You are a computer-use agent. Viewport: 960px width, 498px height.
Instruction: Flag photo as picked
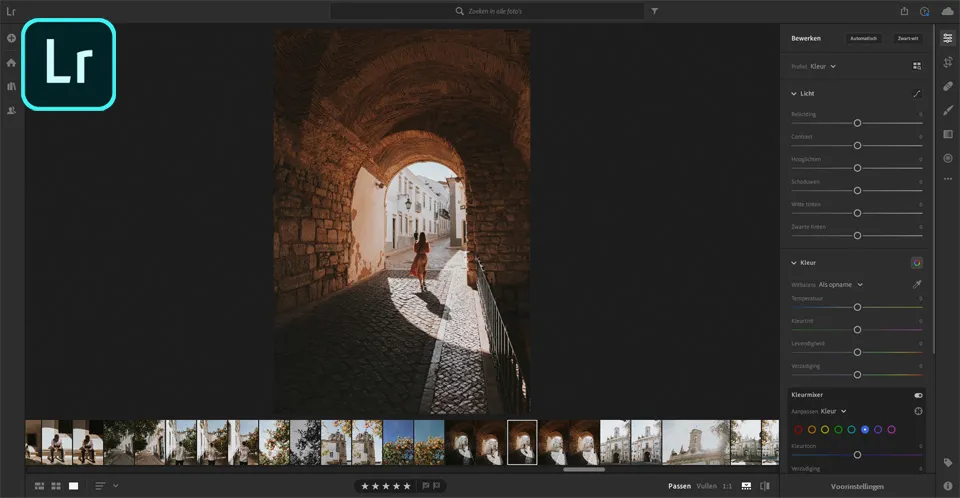click(426, 486)
